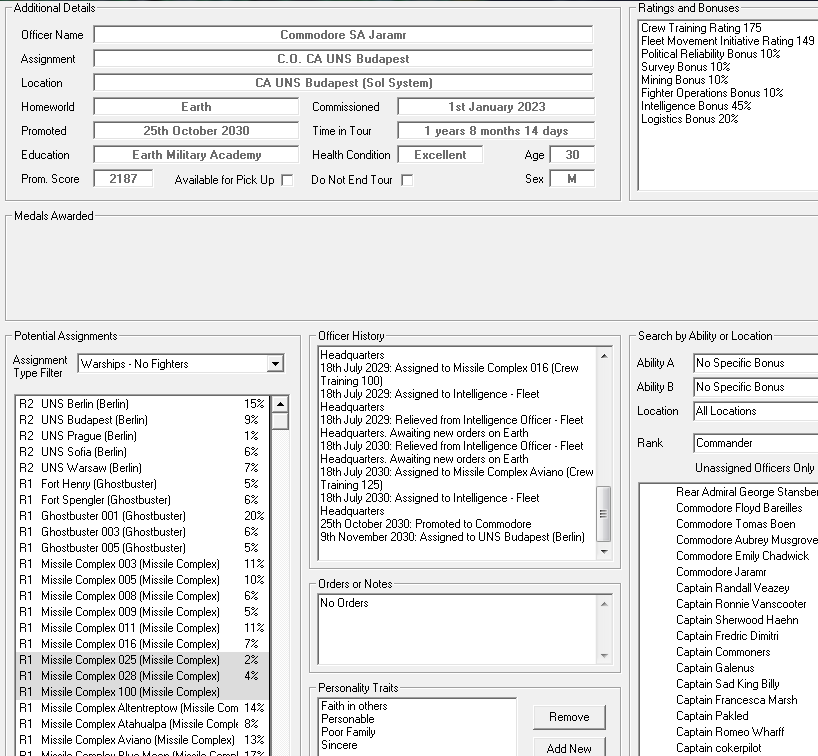The image size is (818, 756).
Task: Select Missile Complex 005 assignment row
Action: [x=142, y=580]
